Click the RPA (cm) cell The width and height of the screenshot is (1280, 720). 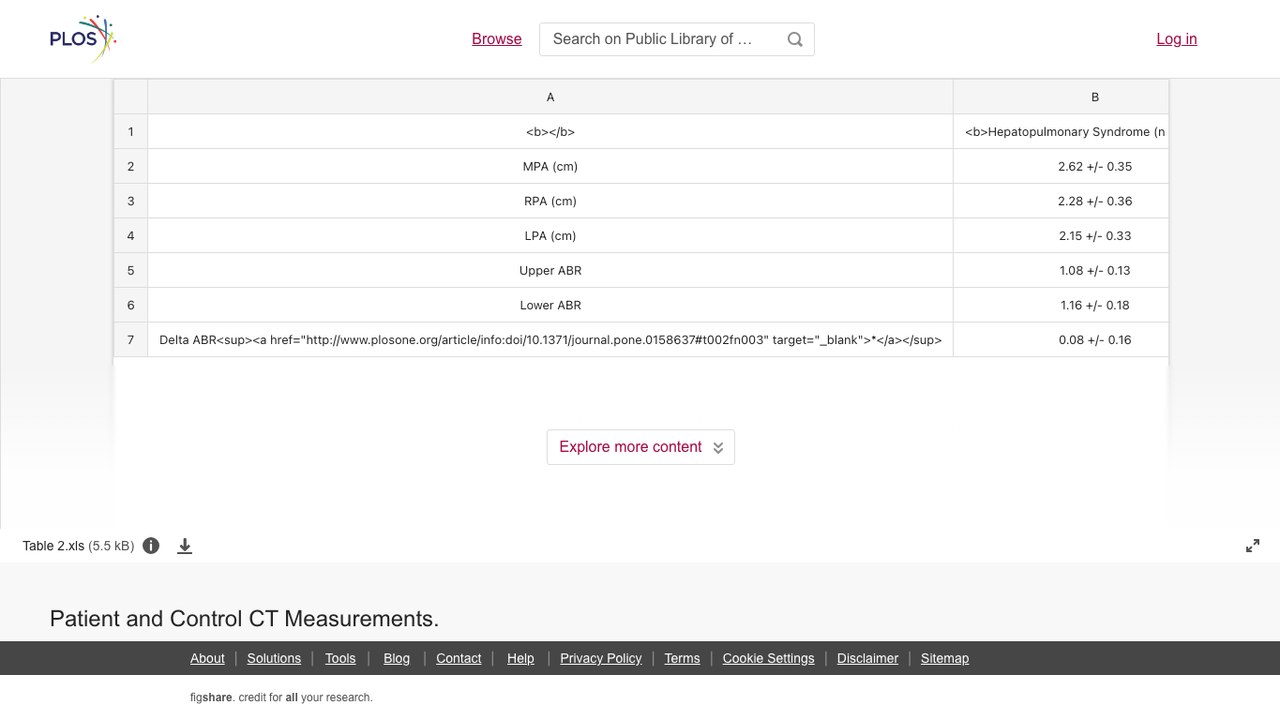pos(550,201)
